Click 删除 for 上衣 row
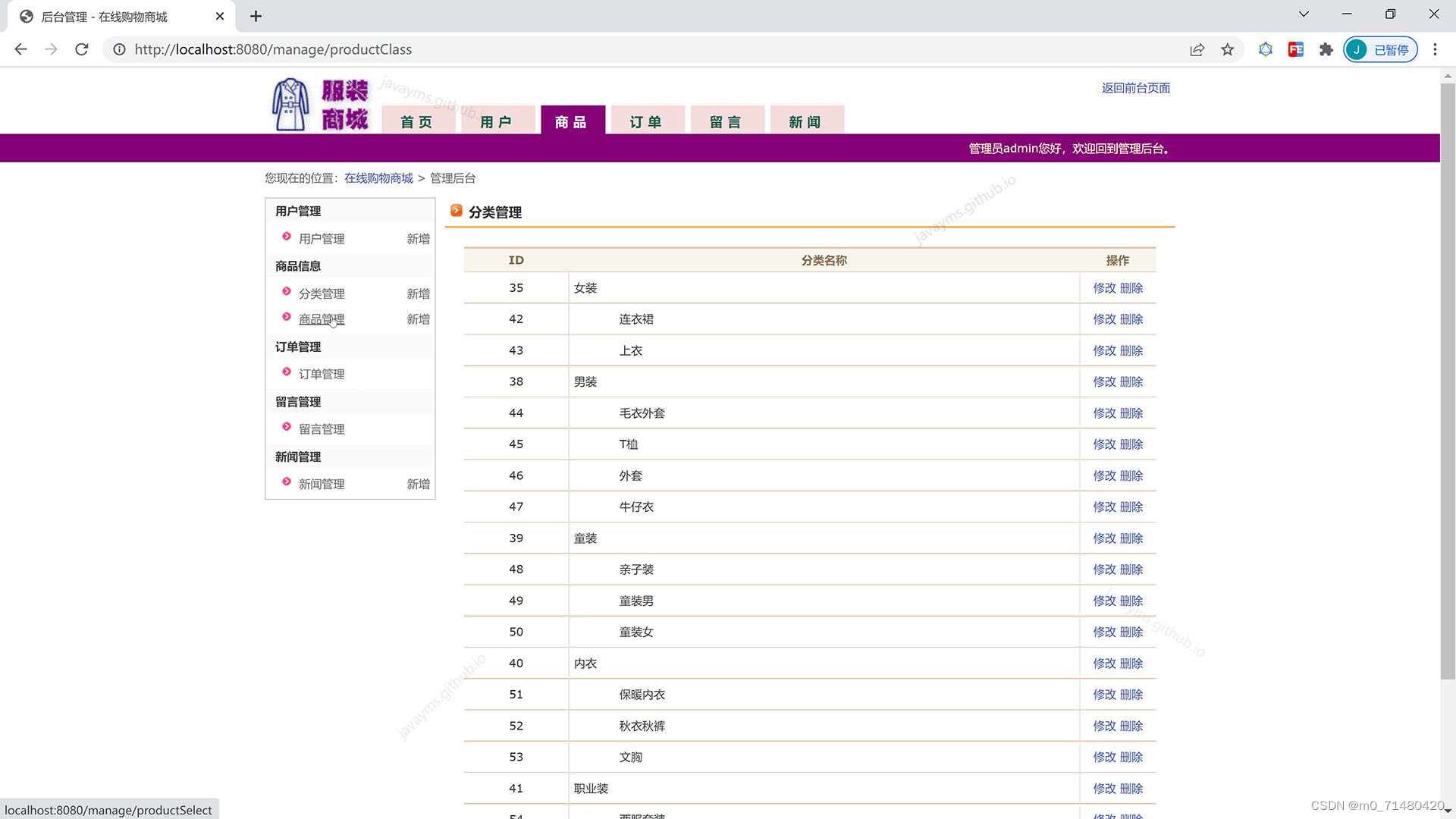1456x819 pixels. tap(1131, 350)
